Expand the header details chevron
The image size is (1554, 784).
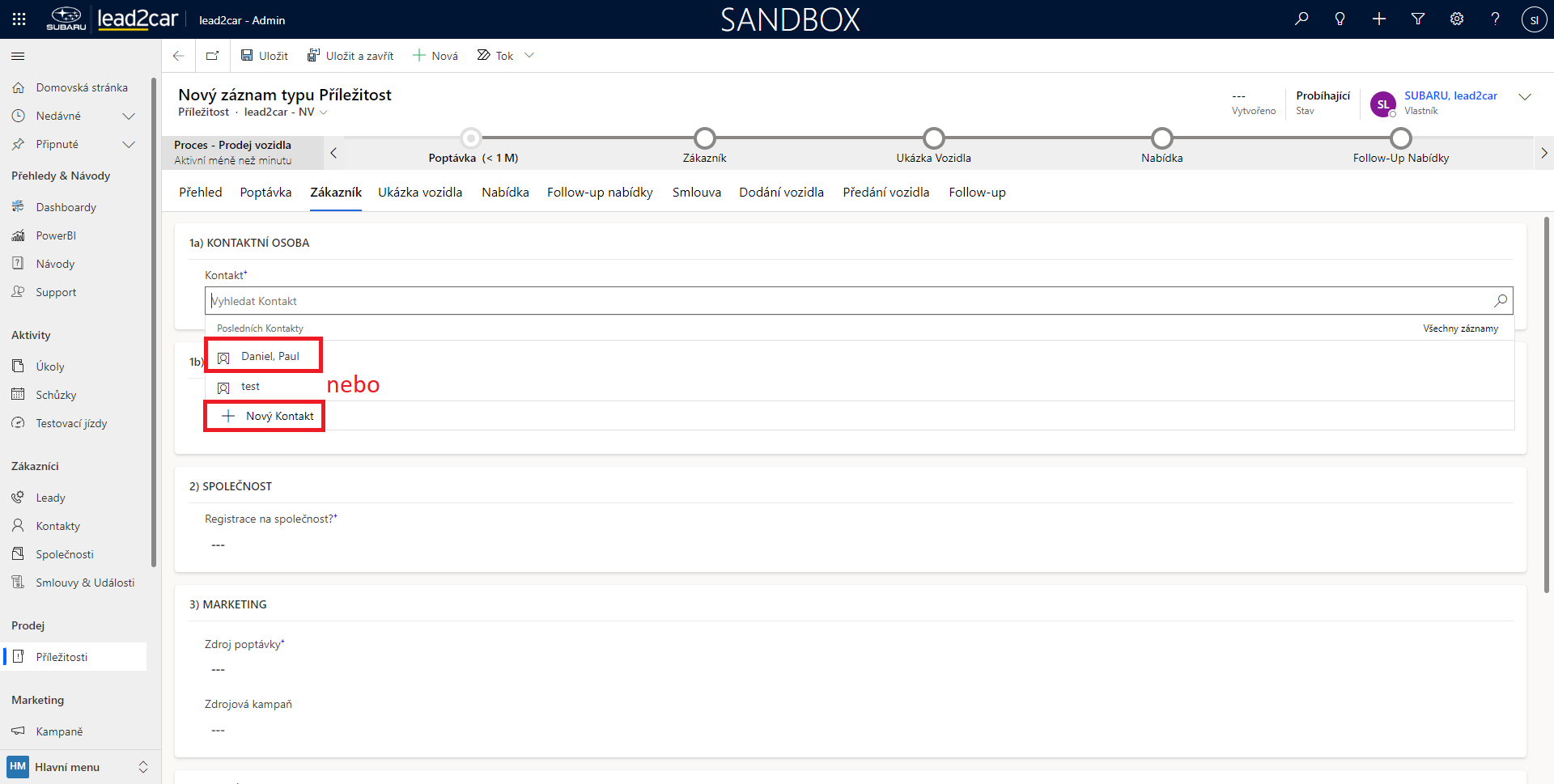[x=1525, y=97]
